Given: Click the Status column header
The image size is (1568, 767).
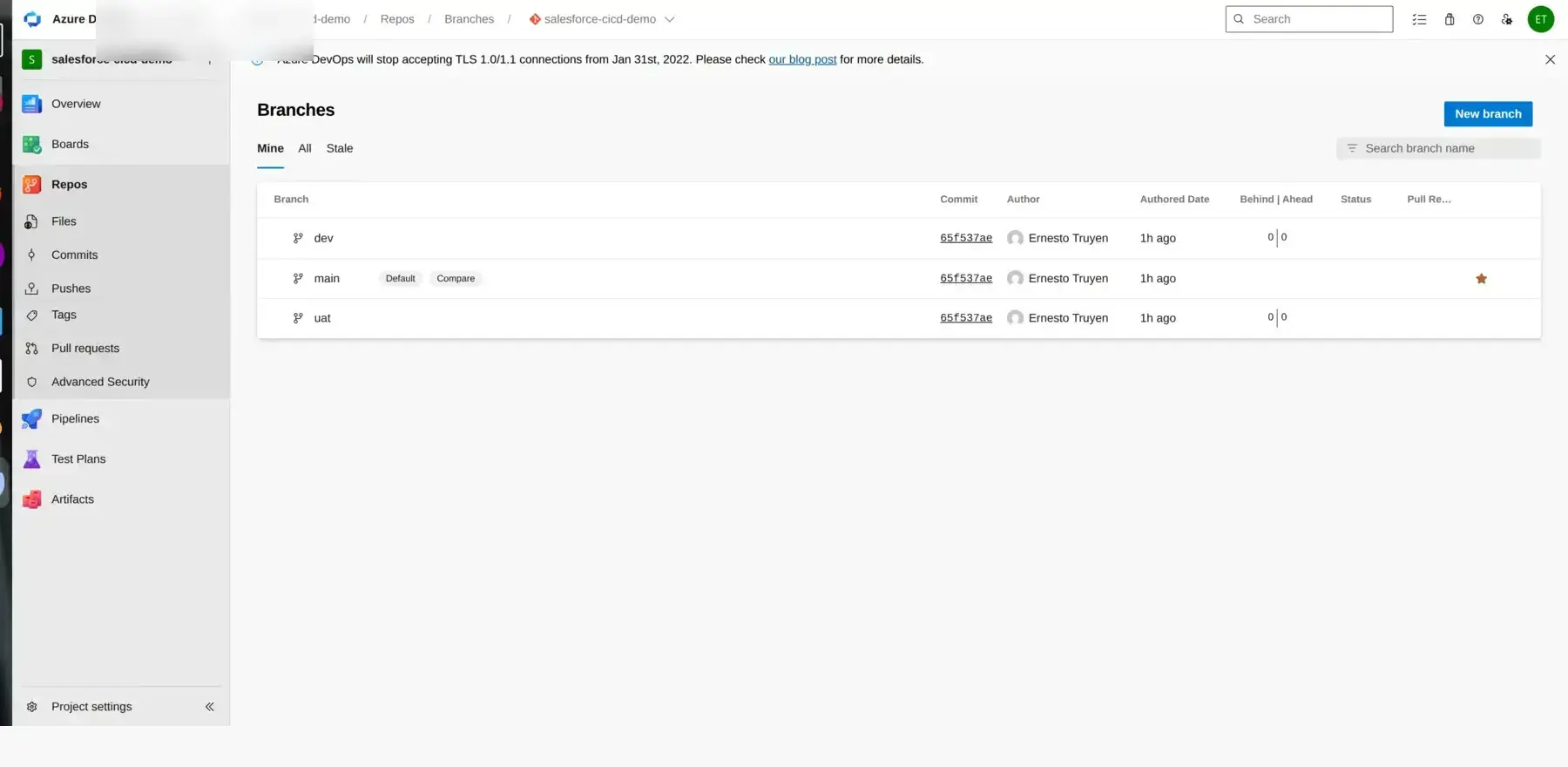Looking at the screenshot, I should (x=1355, y=200).
